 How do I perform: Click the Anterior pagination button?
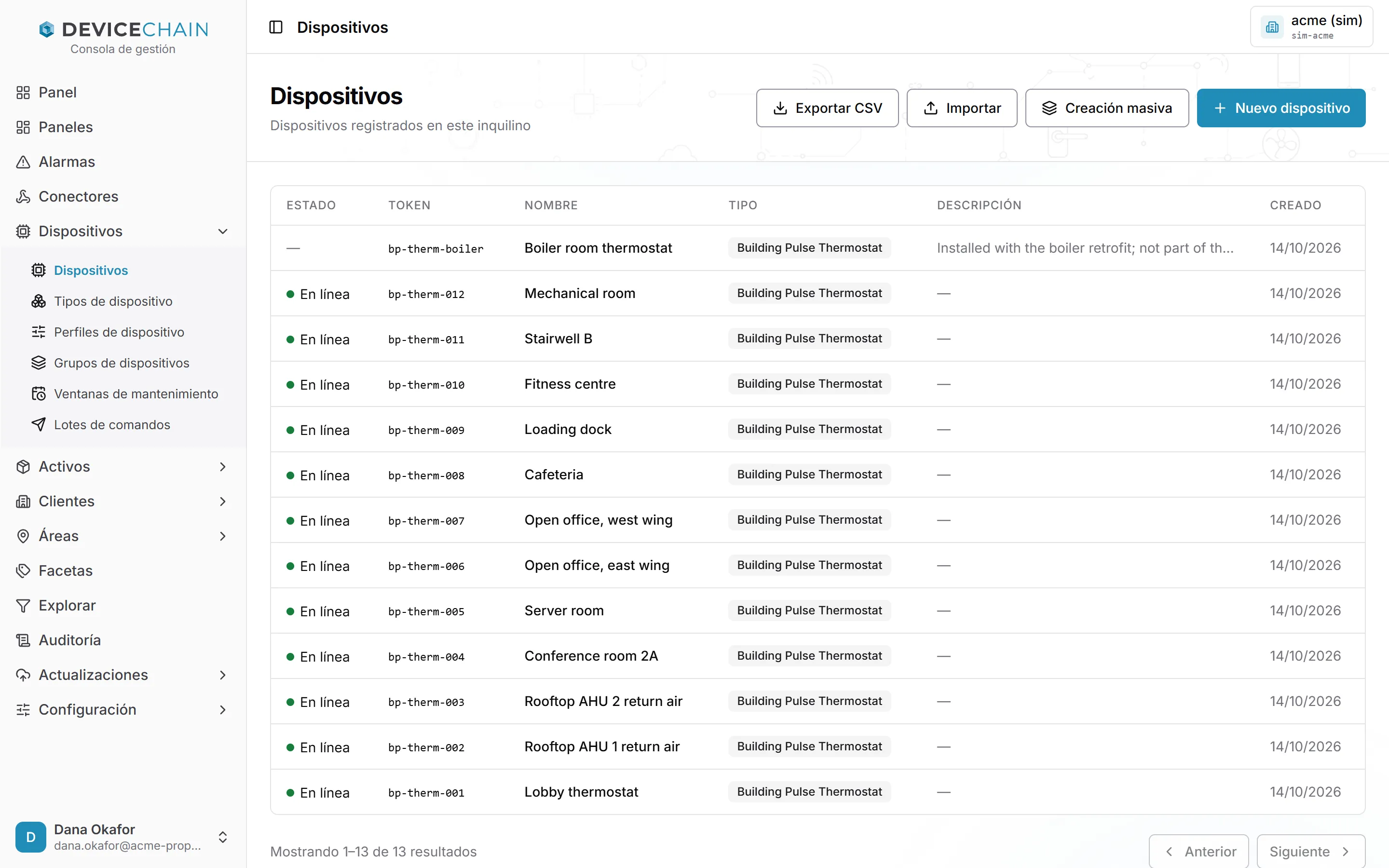point(1199,851)
